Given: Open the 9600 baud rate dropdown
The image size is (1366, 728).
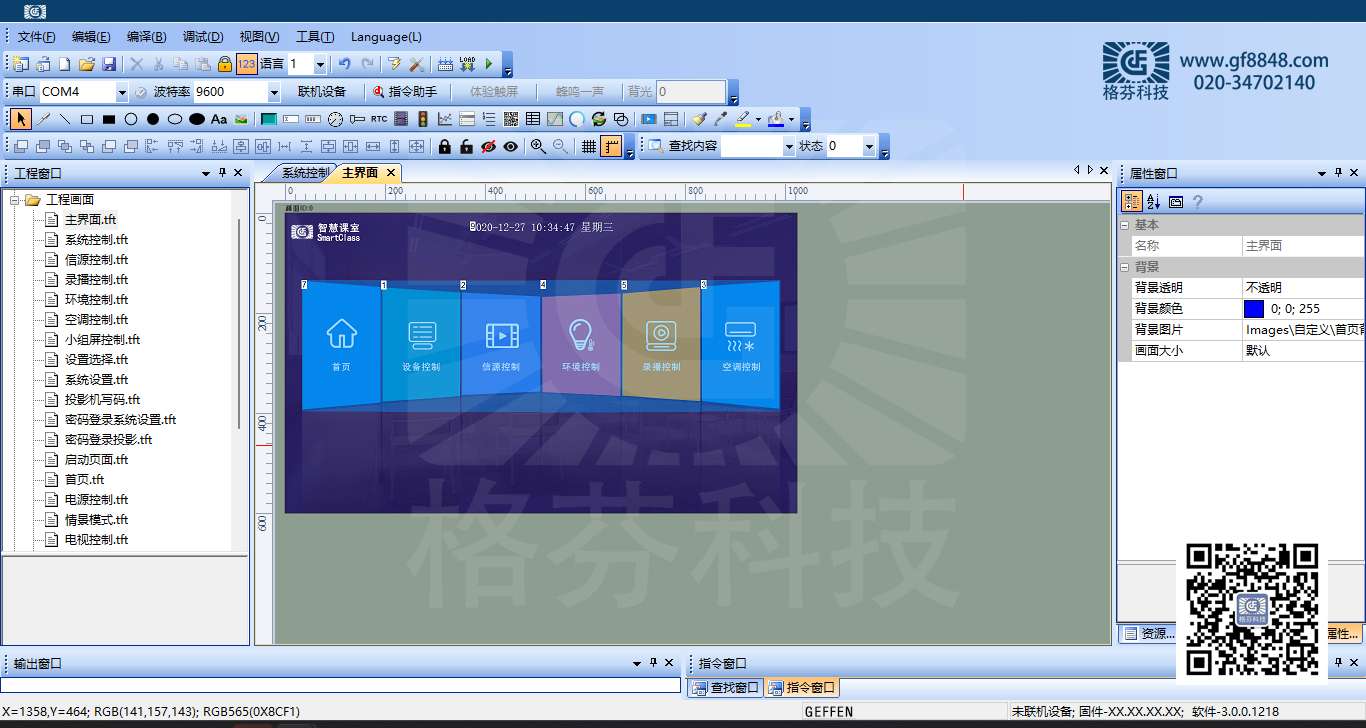Looking at the screenshot, I should tap(274, 92).
